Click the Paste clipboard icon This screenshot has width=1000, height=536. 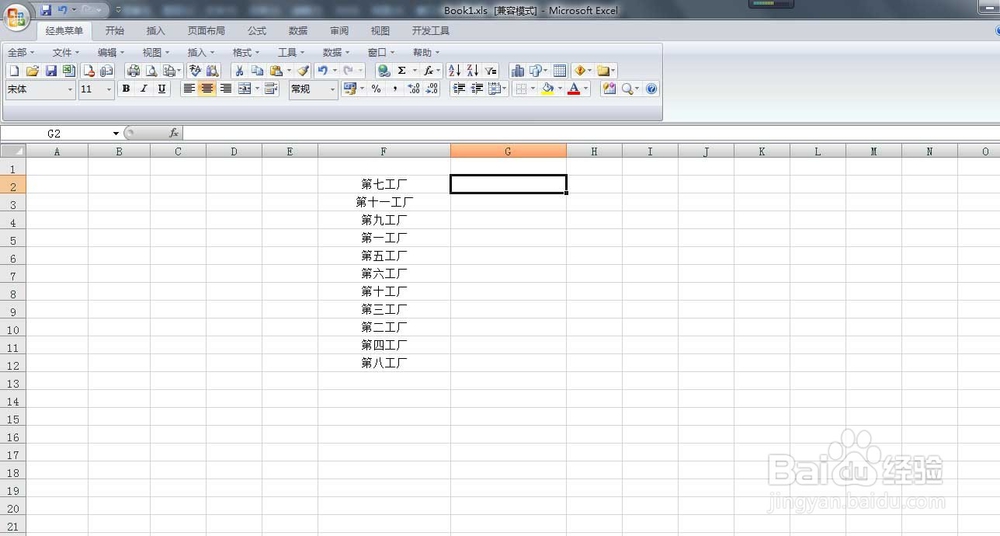click(x=276, y=71)
